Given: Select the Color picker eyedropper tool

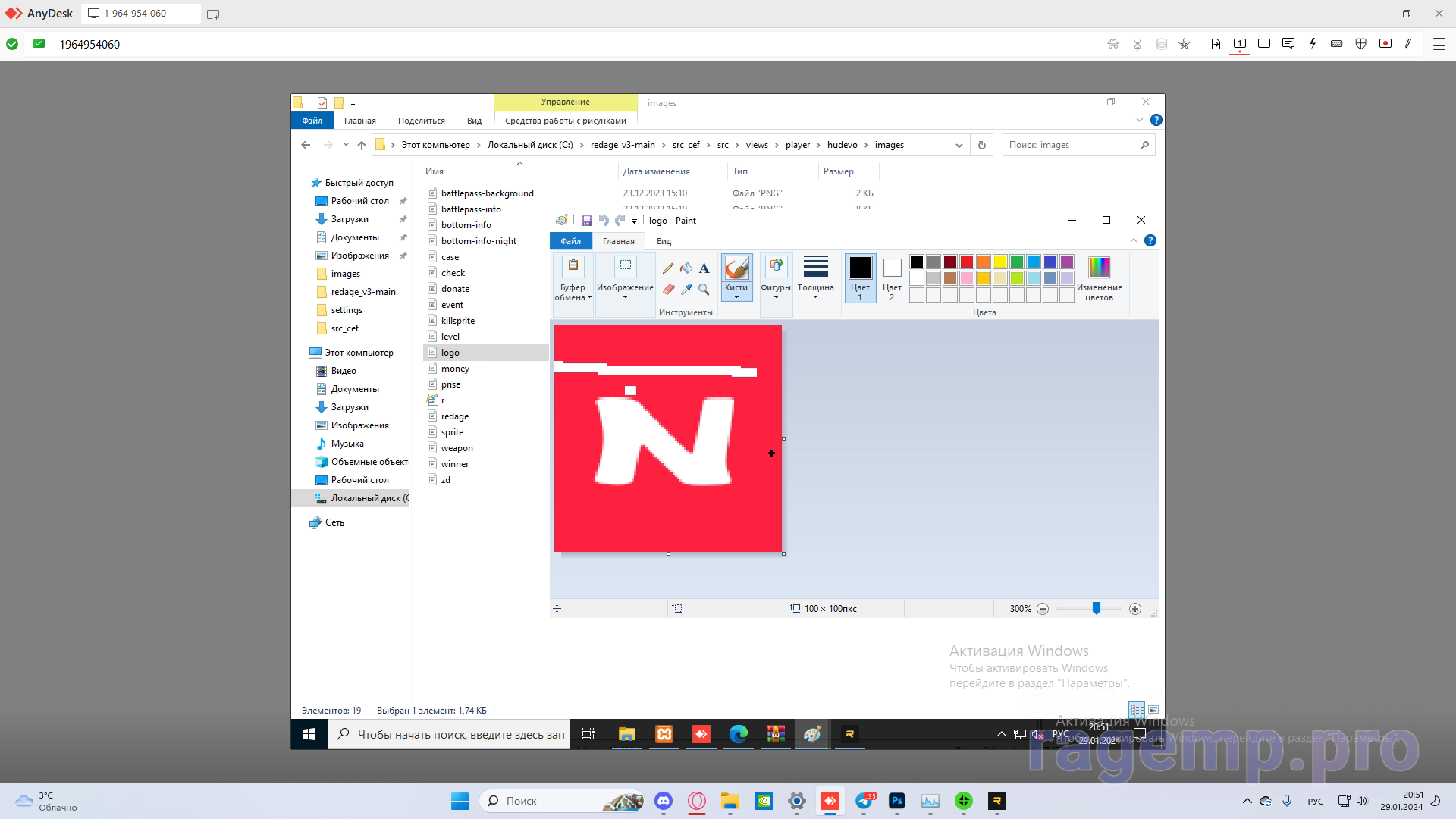Looking at the screenshot, I should click(x=686, y=289).
